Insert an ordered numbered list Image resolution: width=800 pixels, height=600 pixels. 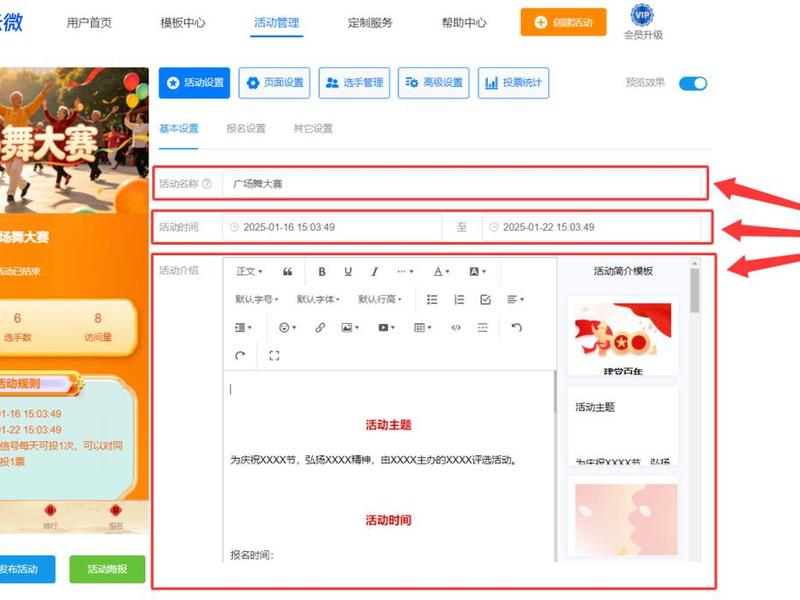(459, 299)
